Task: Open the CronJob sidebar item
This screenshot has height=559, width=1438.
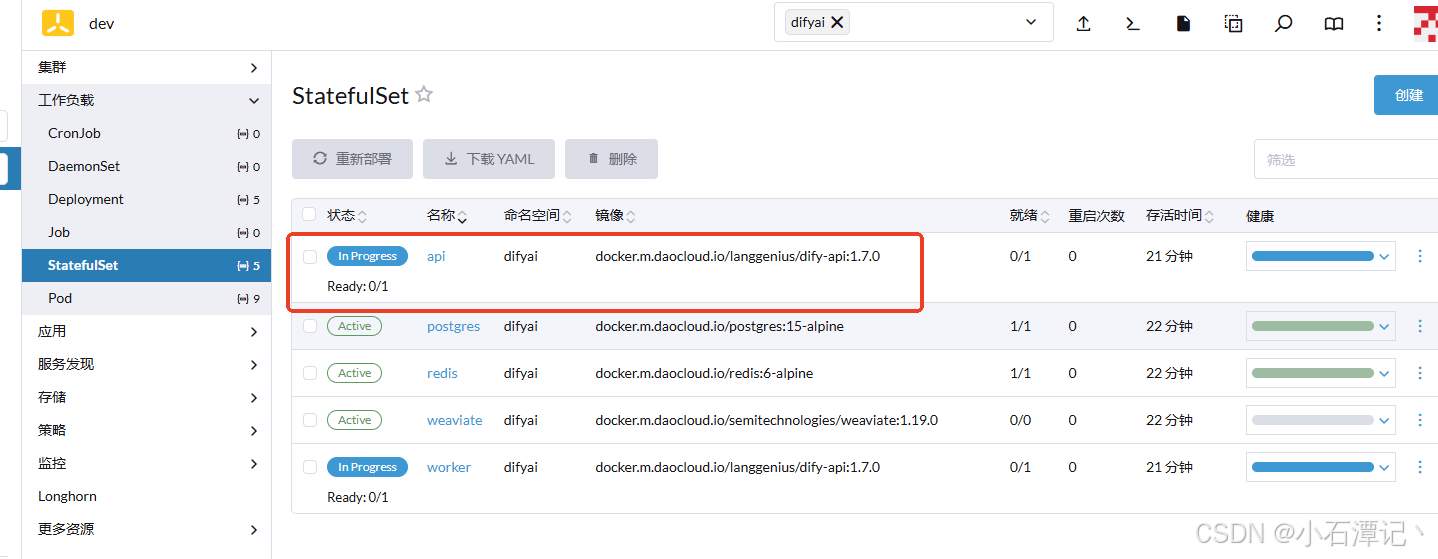Action: (146, 133)
